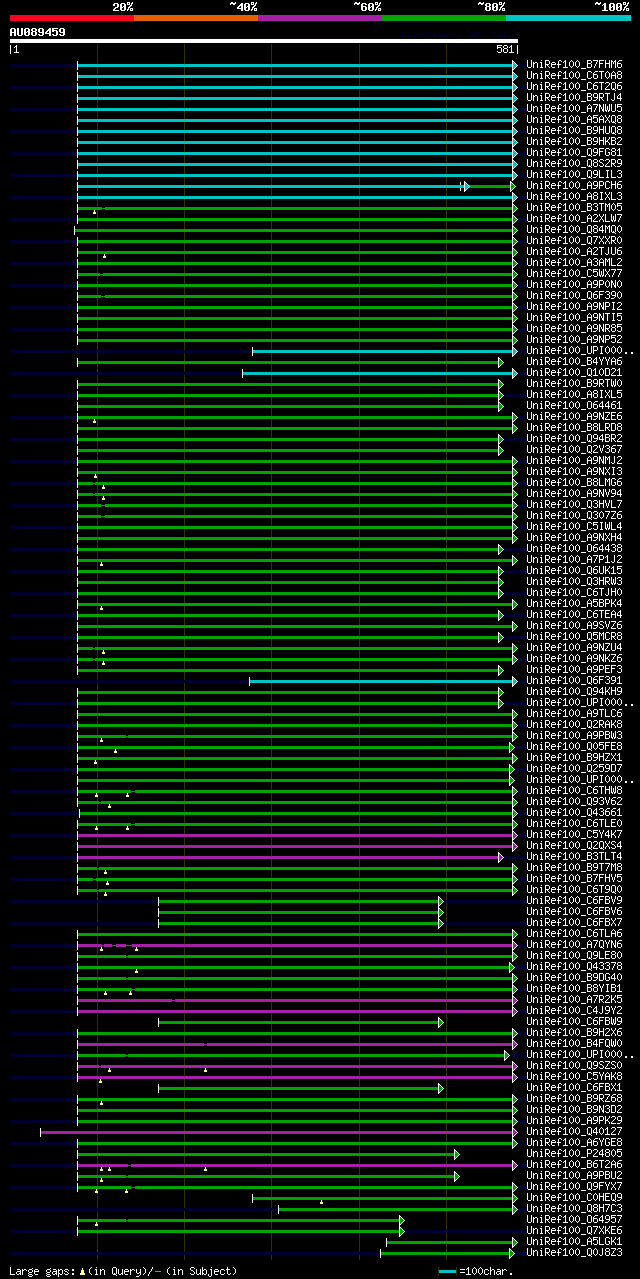Click the short cyan alignment bar for Q10D21

click(380, 373)
